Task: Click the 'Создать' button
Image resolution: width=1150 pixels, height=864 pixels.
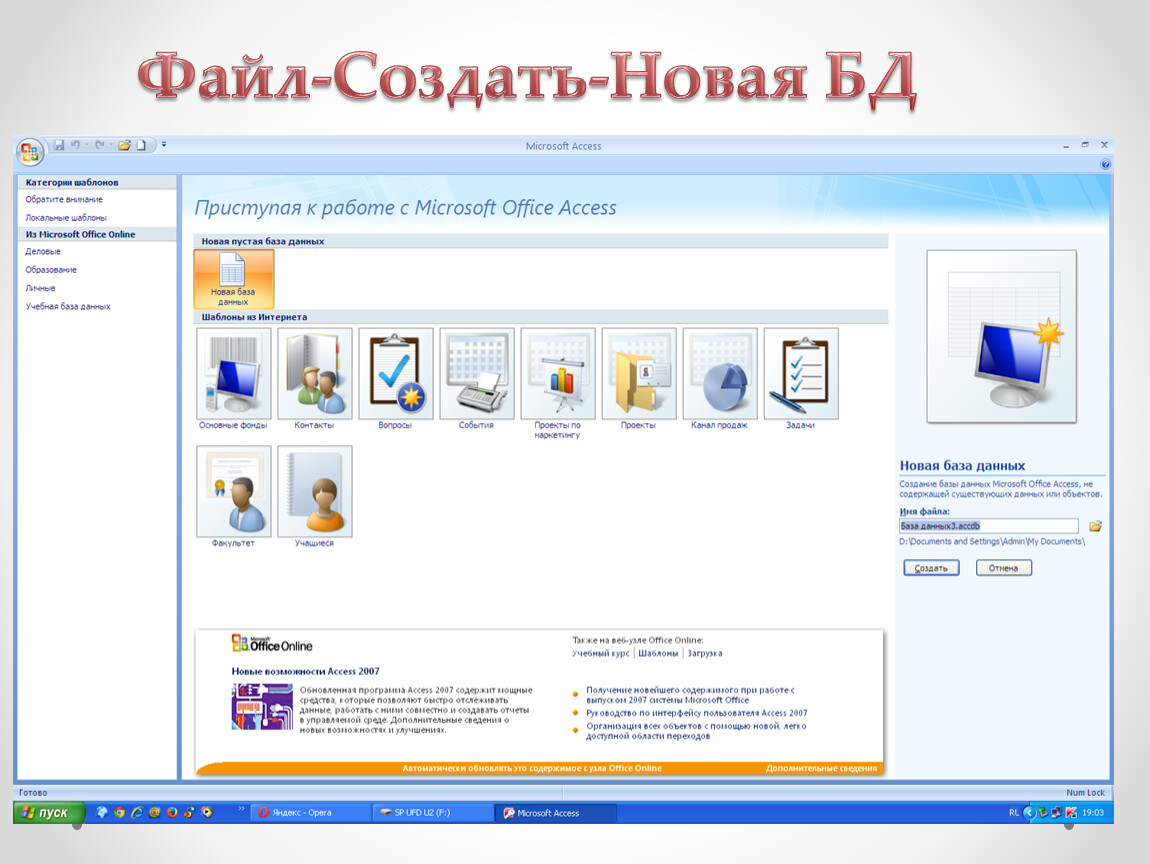Action: point(931,568)
